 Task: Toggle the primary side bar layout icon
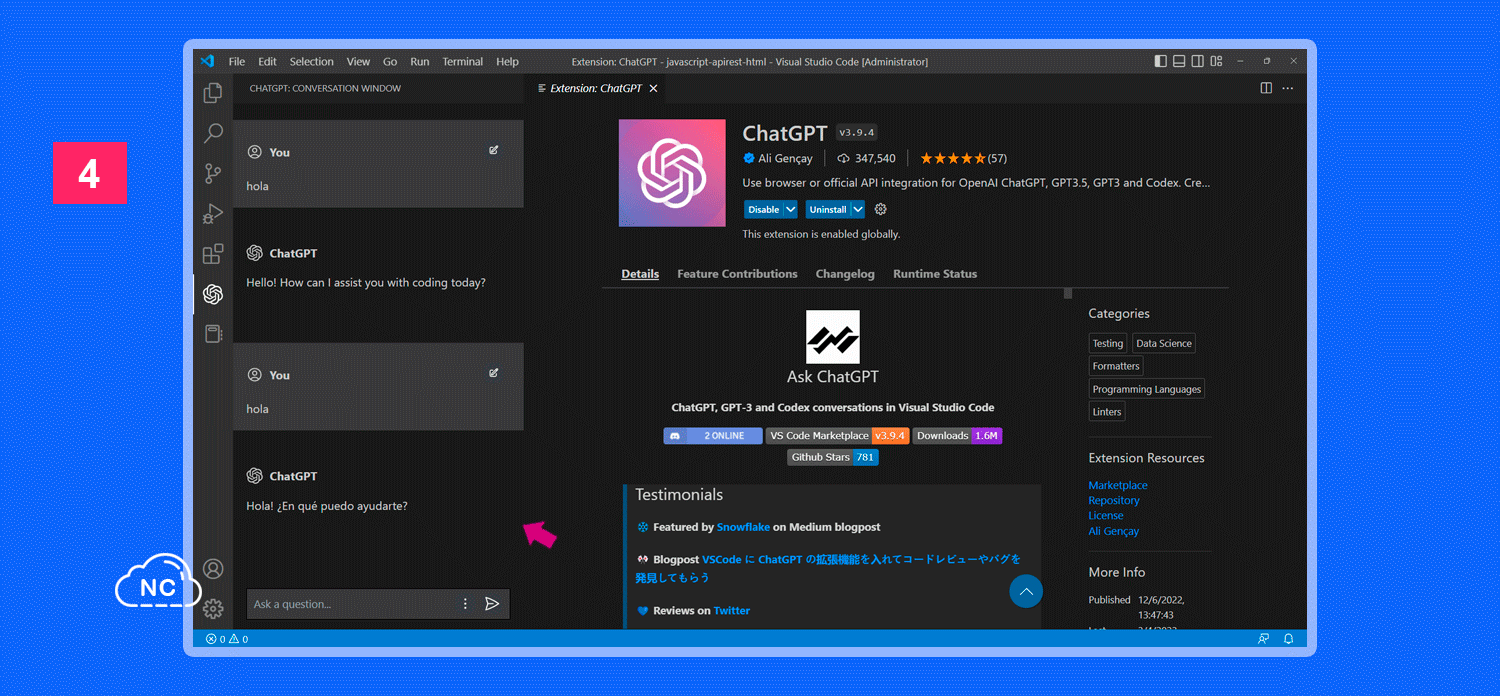tap(1160, 61)
